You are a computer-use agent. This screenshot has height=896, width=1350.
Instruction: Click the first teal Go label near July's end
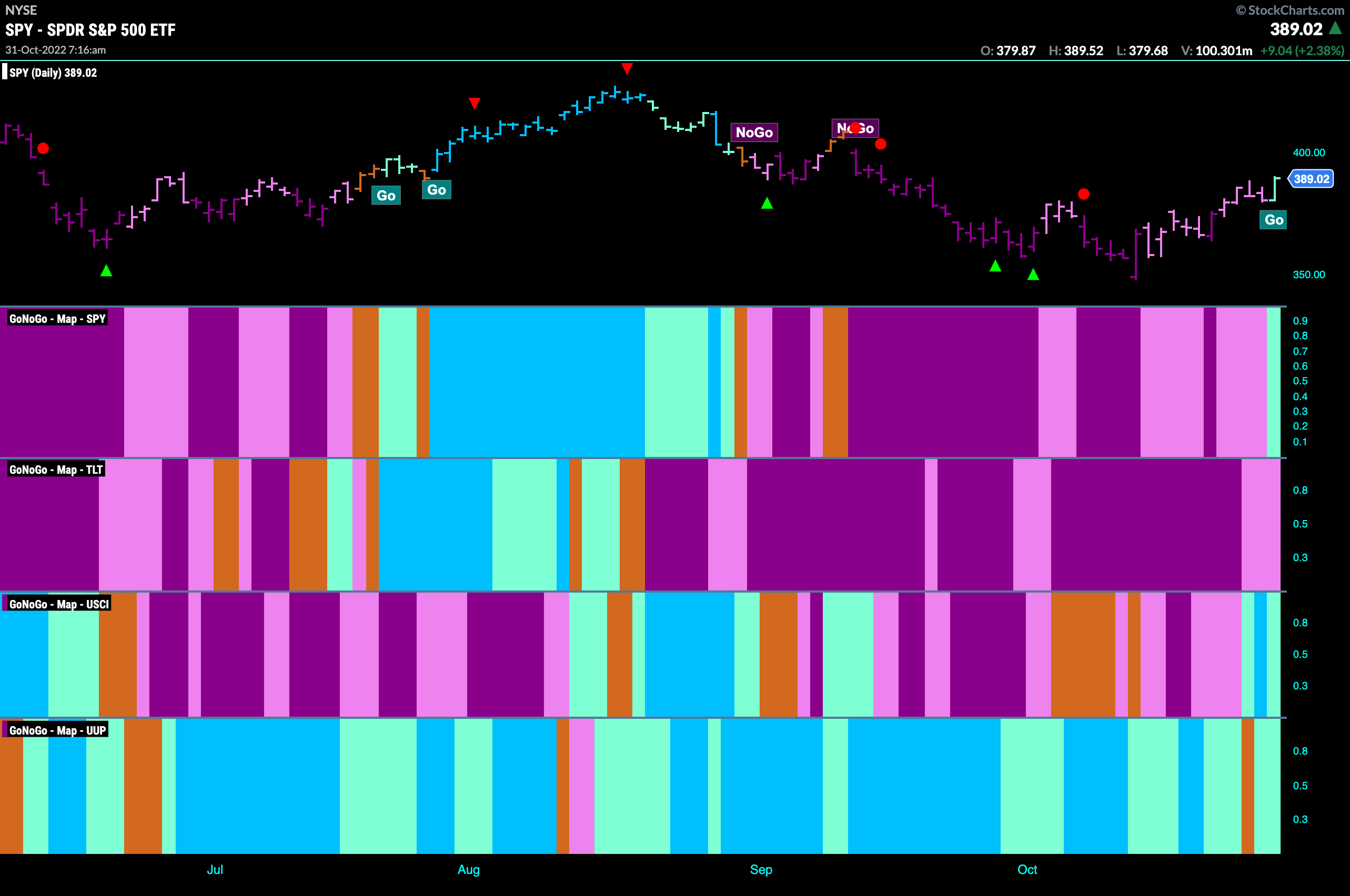[x=386, y=196]
